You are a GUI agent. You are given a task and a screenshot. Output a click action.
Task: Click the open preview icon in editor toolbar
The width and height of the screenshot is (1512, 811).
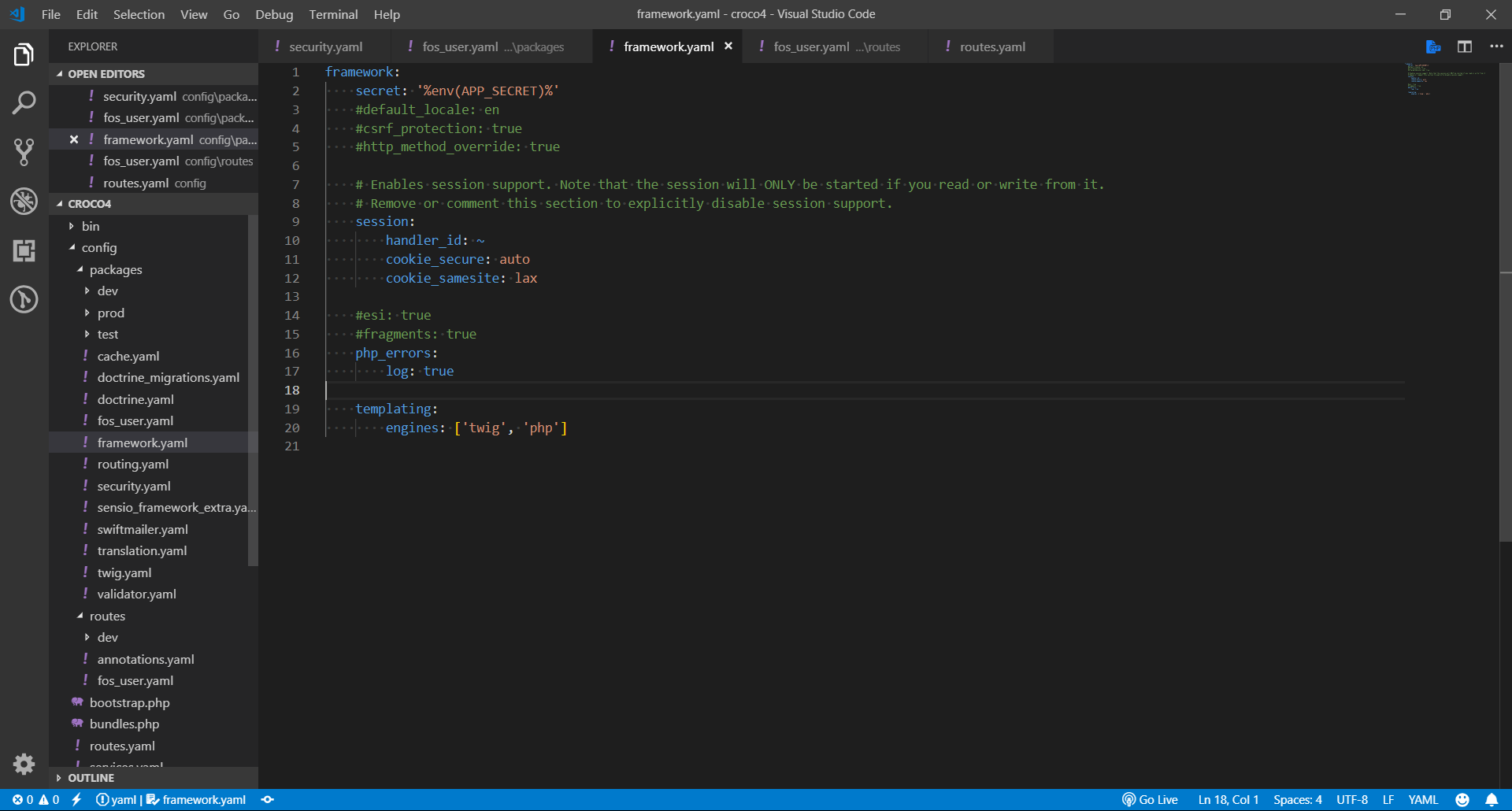[1433, 47]
